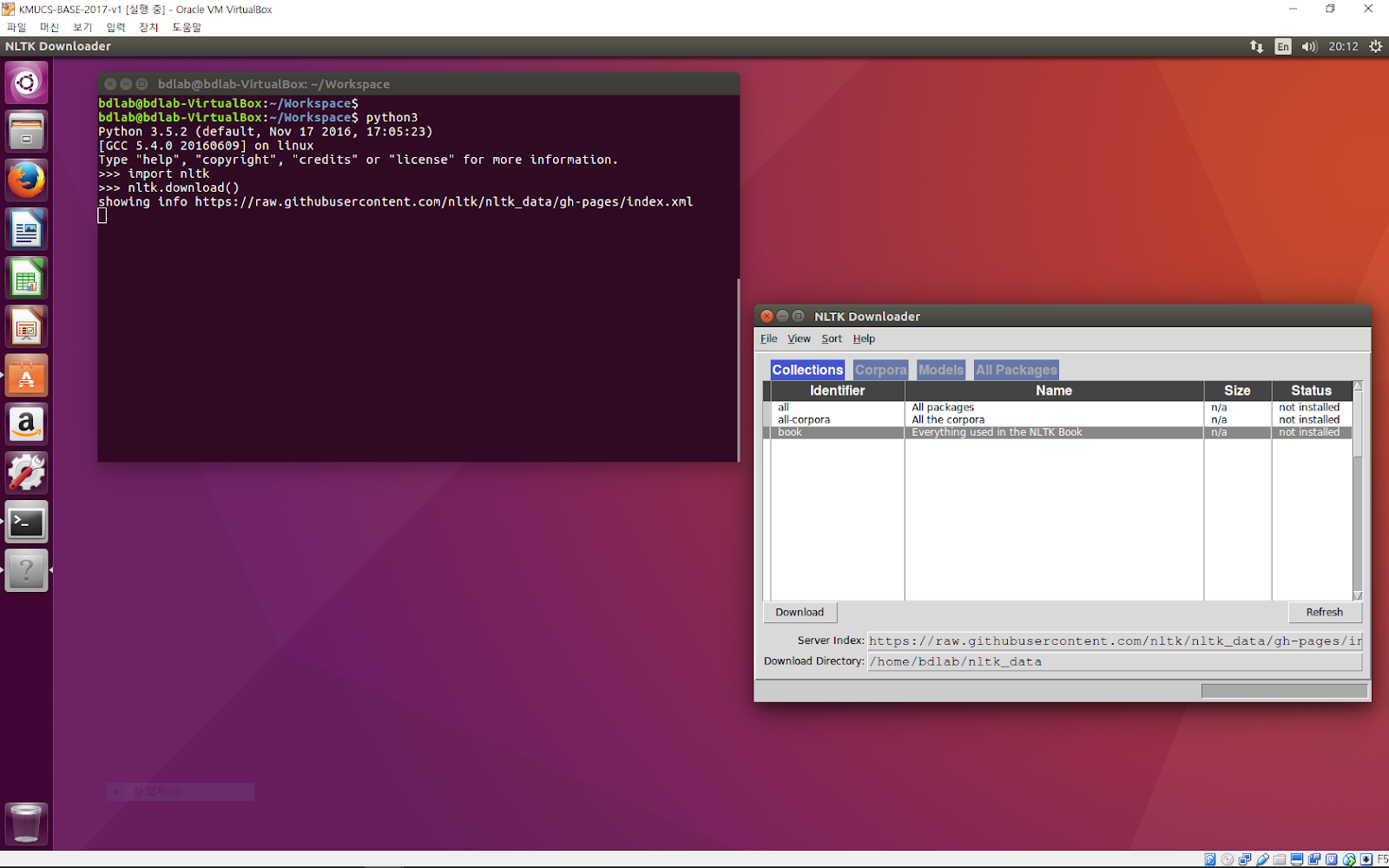Open the Amazon launcher icon

coord(26,424)
